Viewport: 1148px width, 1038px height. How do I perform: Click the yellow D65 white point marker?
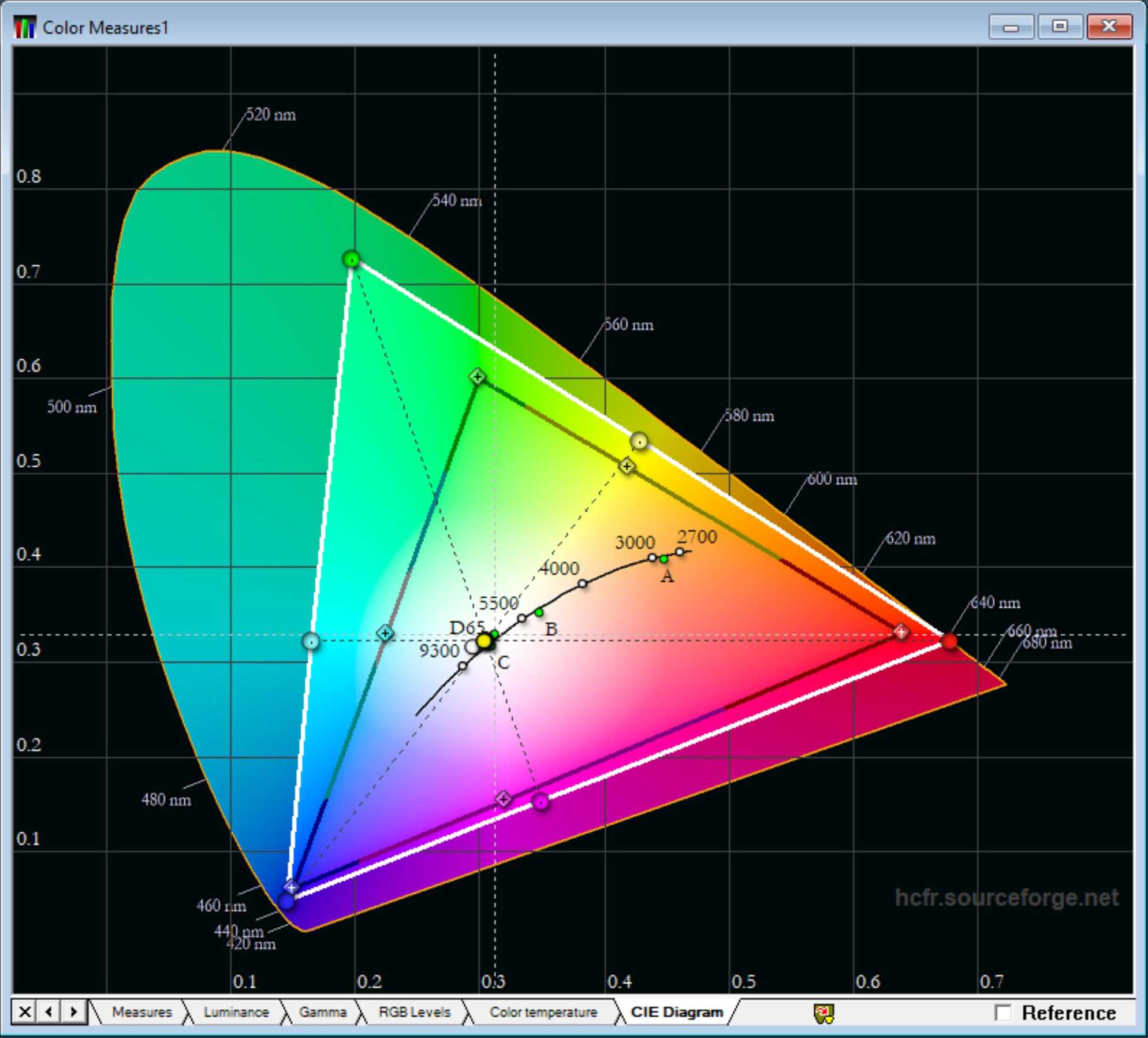click(x=484, y=641)
